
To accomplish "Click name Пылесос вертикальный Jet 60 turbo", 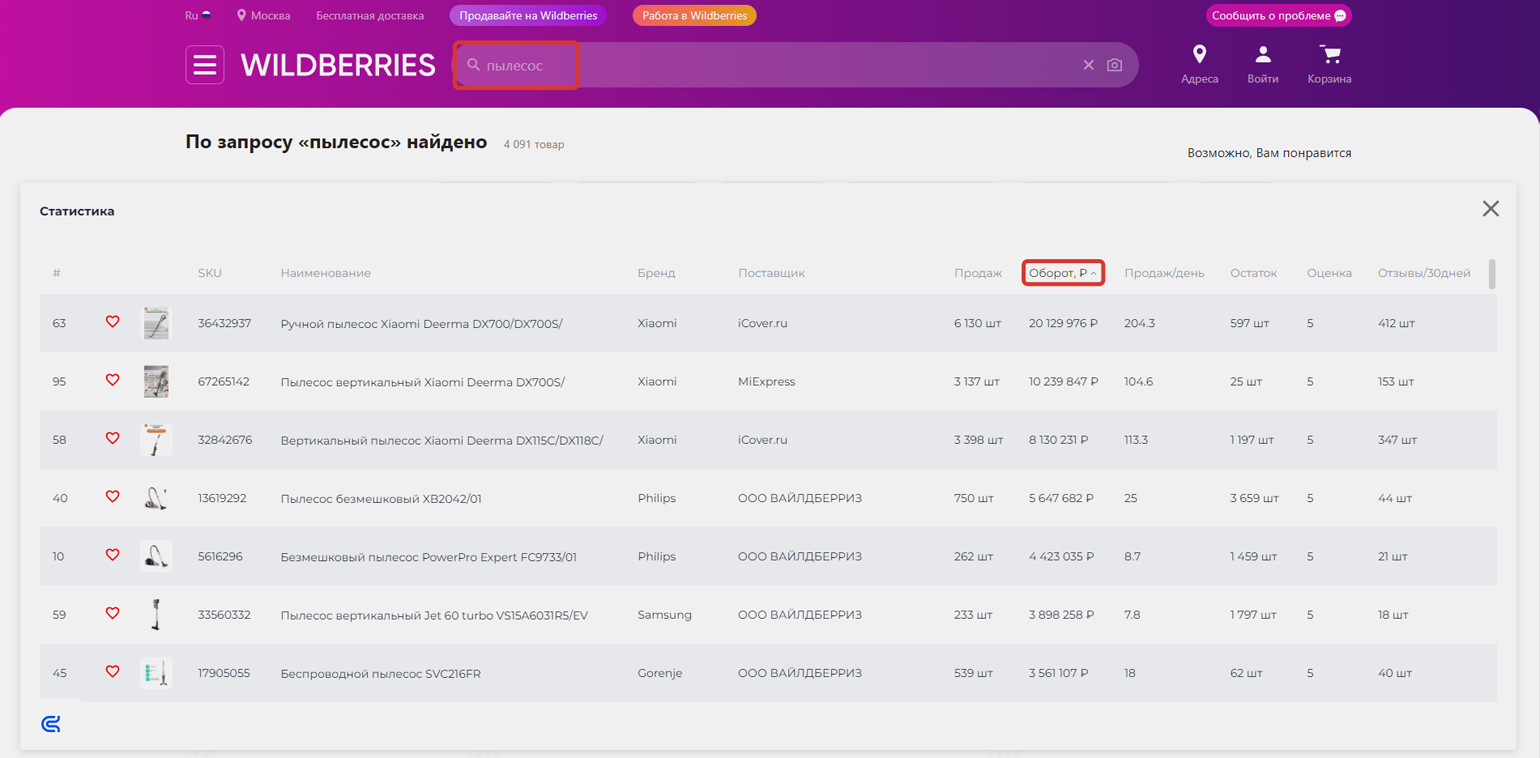I will click(434, 615).
